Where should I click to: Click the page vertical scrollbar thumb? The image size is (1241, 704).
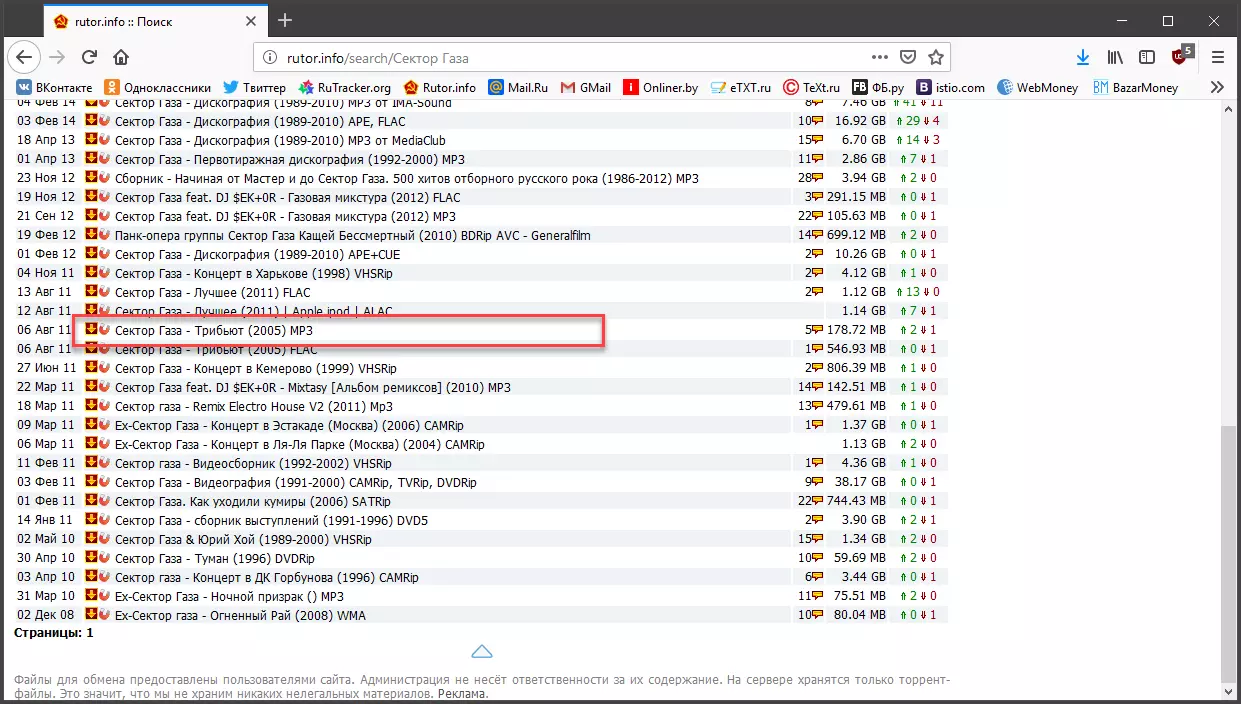pos(1229,550)
